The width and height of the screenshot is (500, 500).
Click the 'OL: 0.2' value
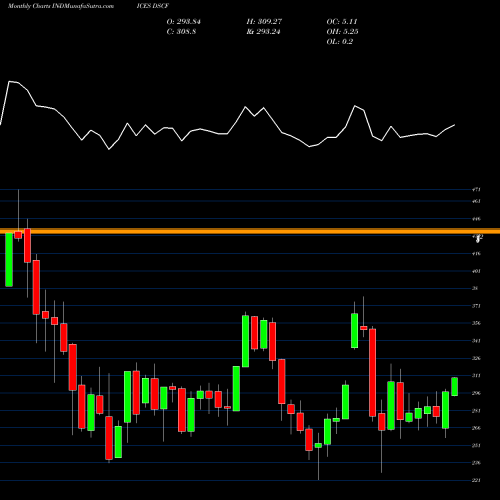point(340,42)
